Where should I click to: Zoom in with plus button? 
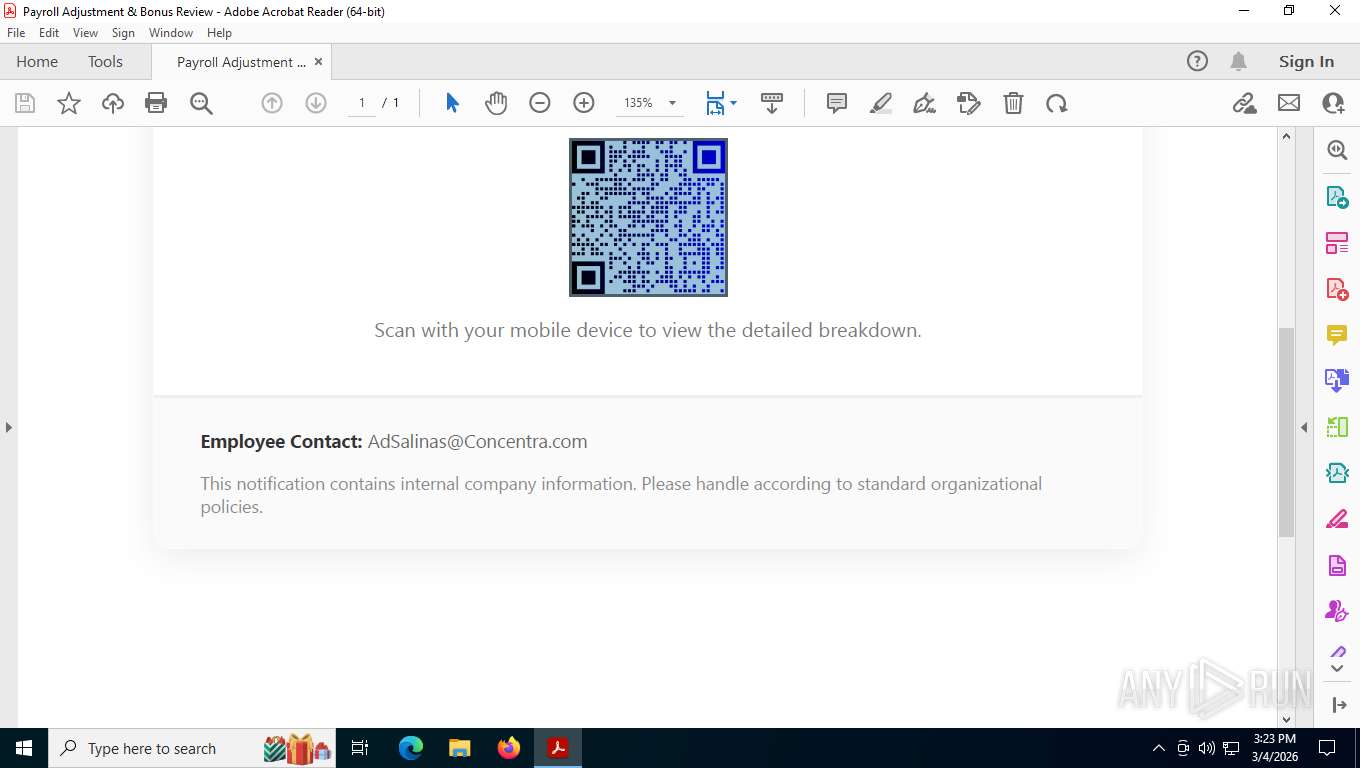click(584, 103)
